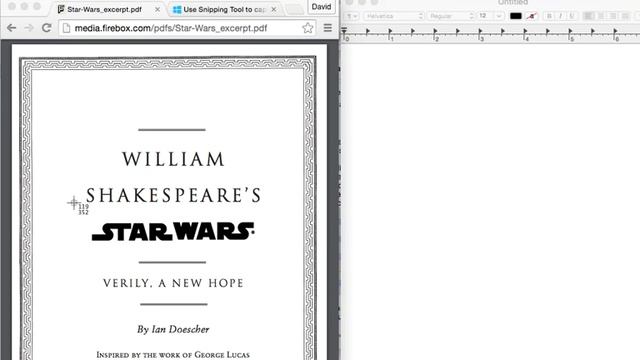Image resolution: width=640 pixels, height=360 pixels.
Task: Click the left indent marker at ruler 0
Action: (x=344, y=31)
